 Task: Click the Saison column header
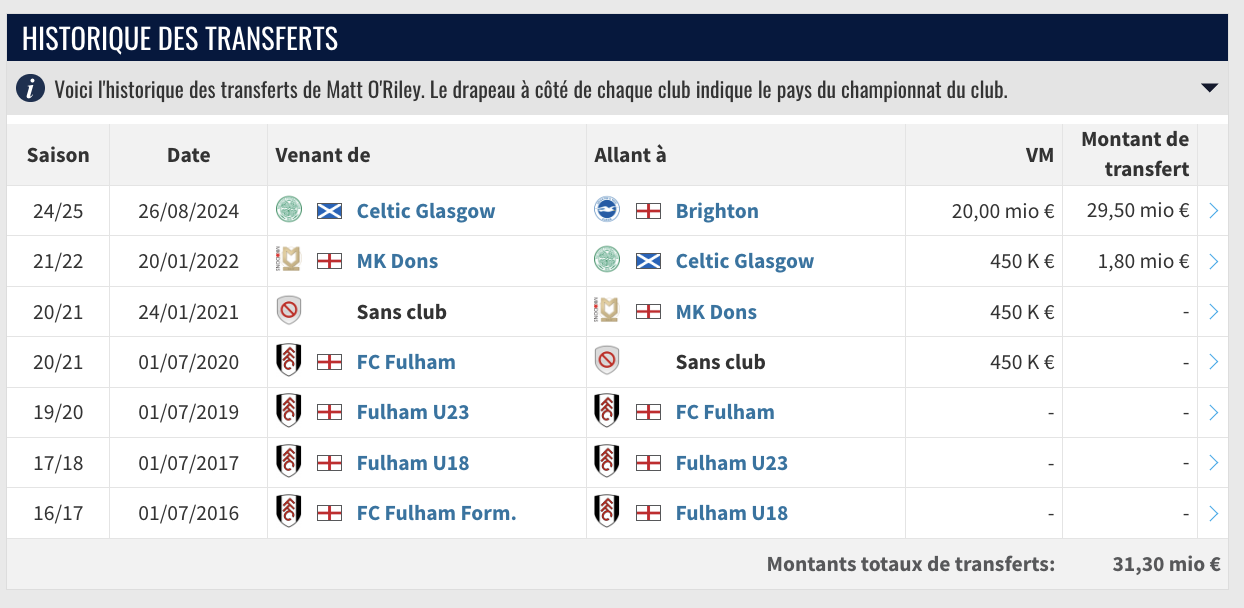coord(58,155)
